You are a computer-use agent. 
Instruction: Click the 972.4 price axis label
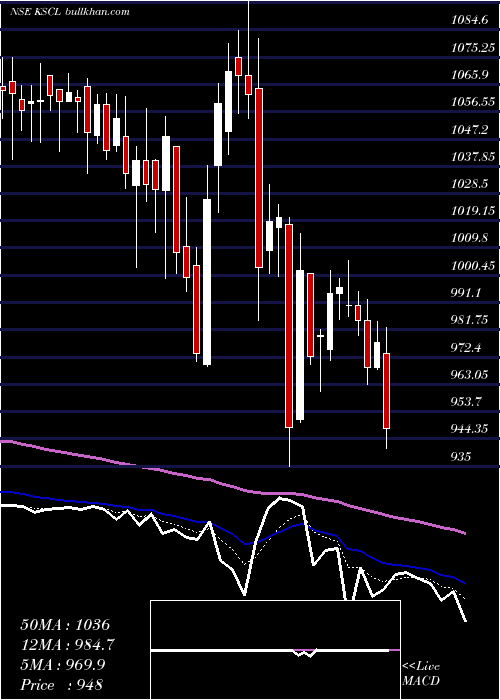tap(466, 348)
